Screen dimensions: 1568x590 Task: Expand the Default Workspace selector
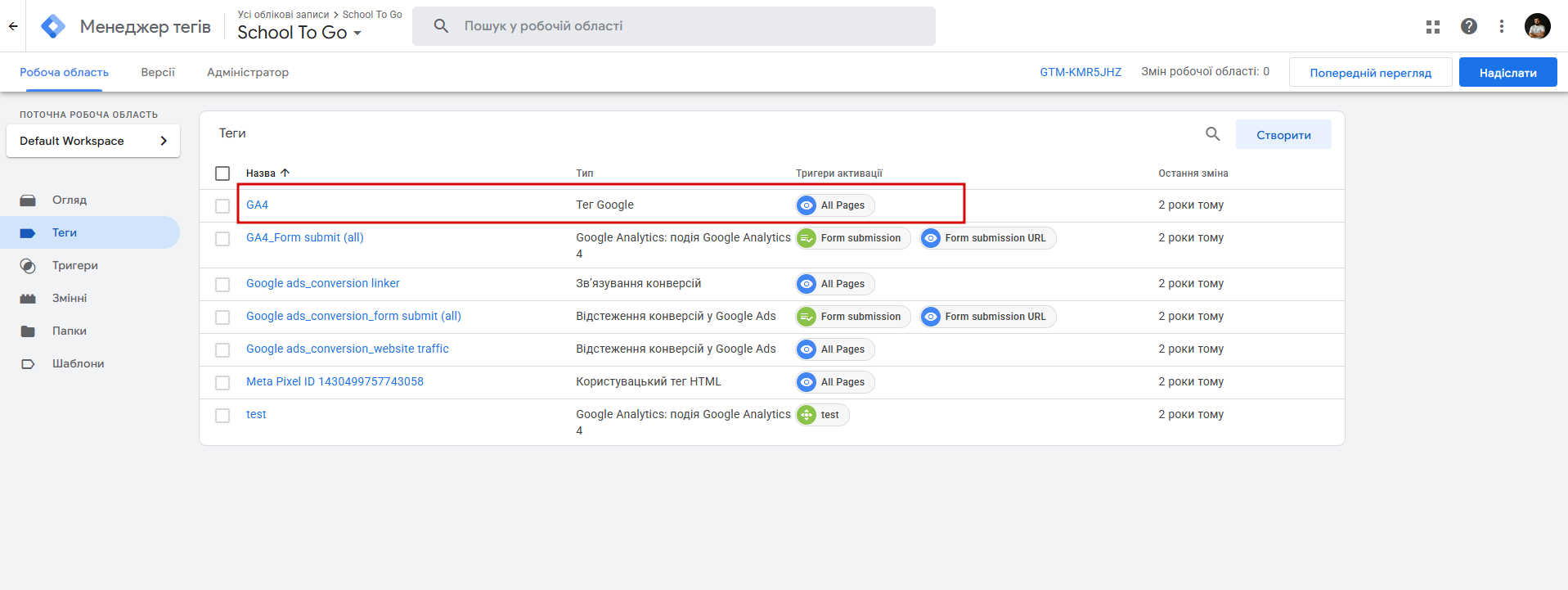93,141
